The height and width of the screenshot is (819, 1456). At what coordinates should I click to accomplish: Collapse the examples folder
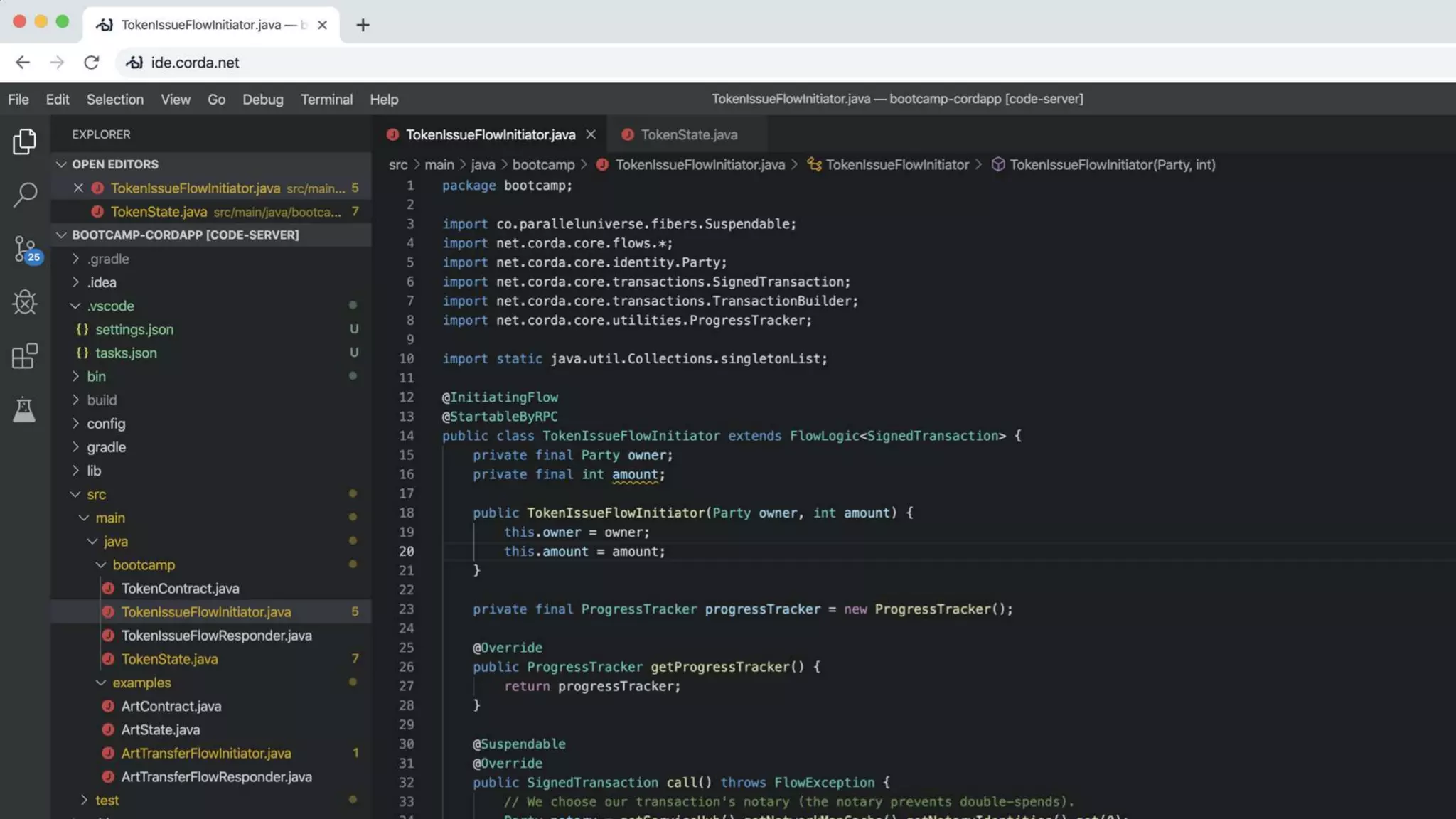click(x=141, y=682)
